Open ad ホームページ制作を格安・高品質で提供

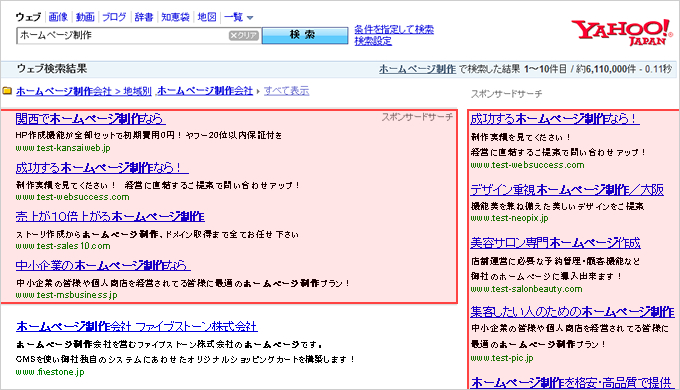tap(571, 383)
